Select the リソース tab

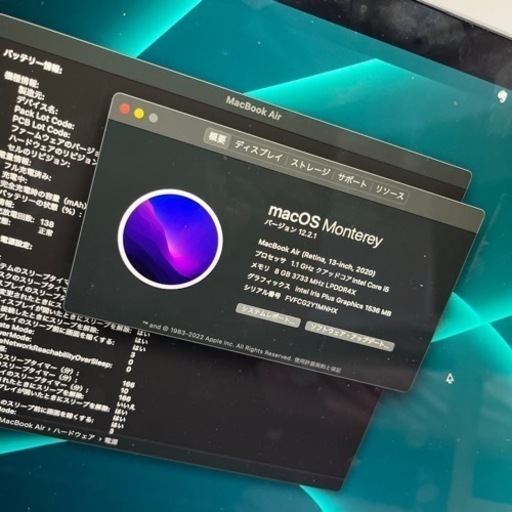coord(390,192)
